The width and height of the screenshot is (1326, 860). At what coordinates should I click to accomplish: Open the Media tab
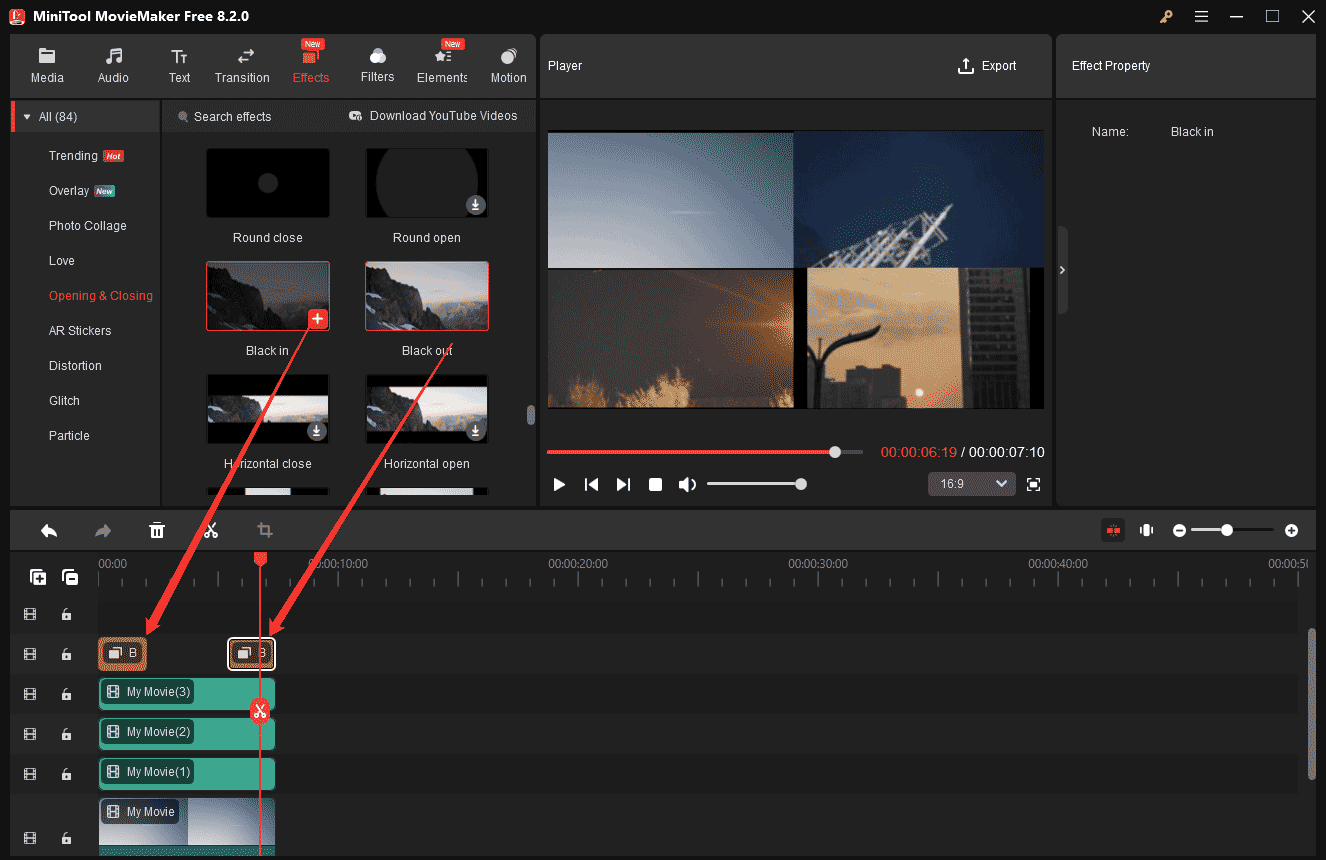47,66
